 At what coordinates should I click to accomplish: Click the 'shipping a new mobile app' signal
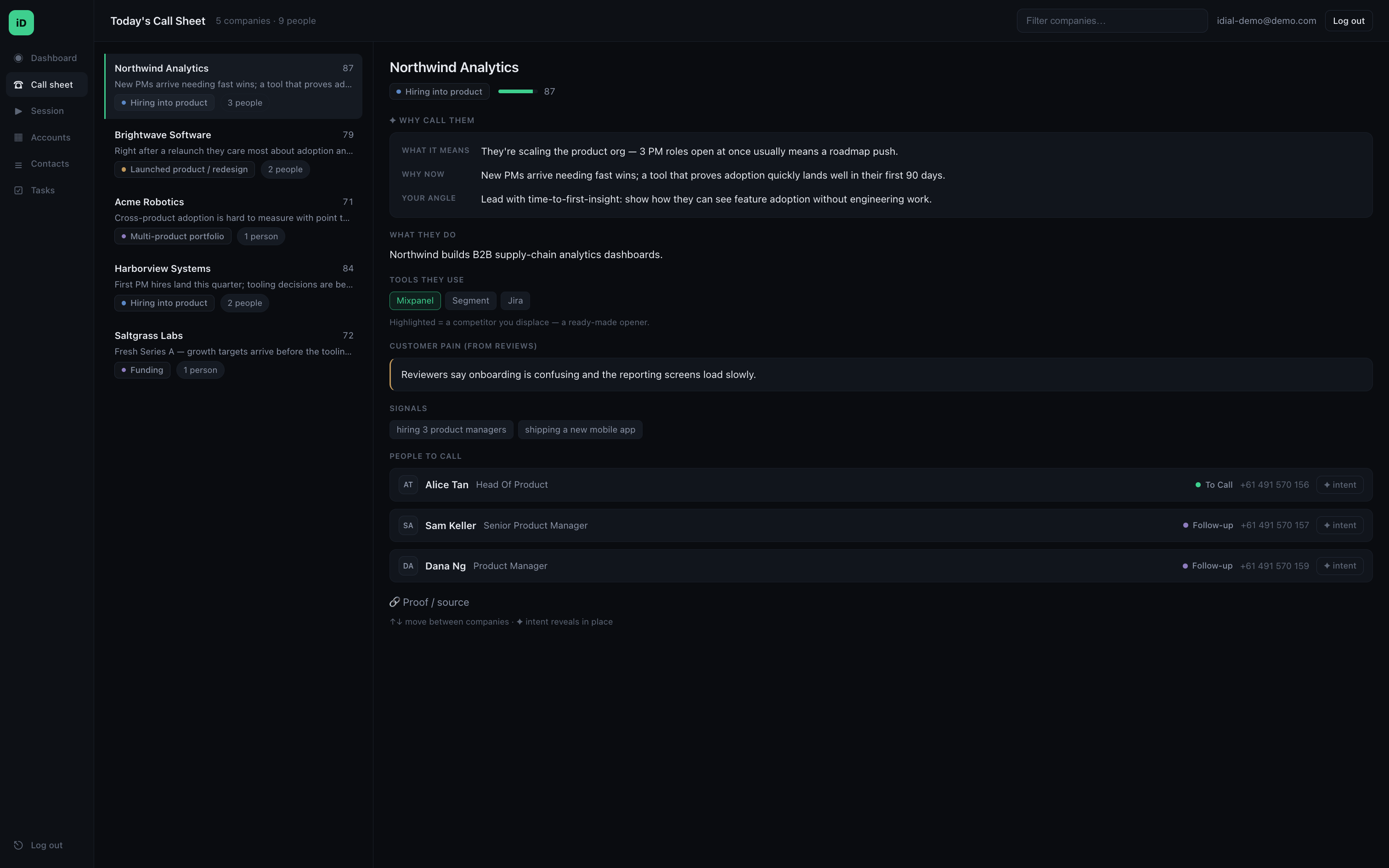pos(580,429)
